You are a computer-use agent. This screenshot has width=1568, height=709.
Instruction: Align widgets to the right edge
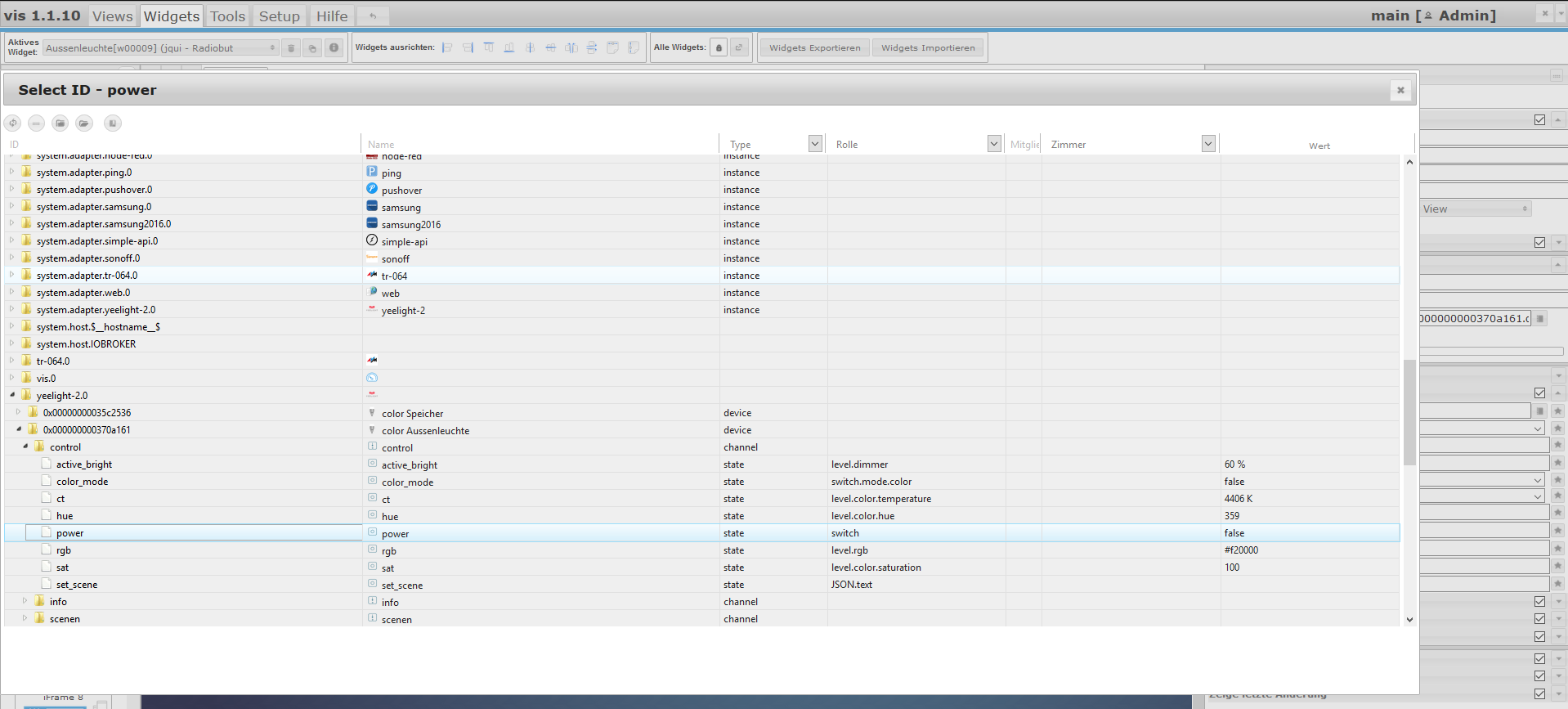pos(468,47)
